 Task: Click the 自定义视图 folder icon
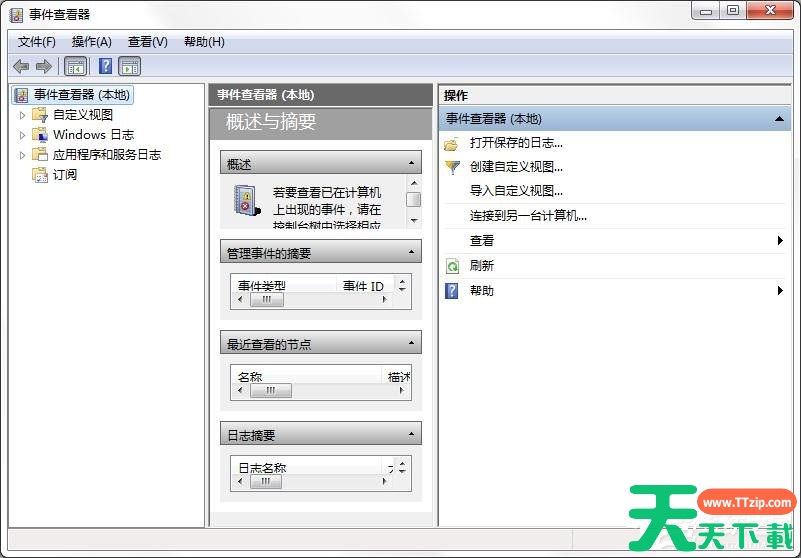[x=40, y=114]
